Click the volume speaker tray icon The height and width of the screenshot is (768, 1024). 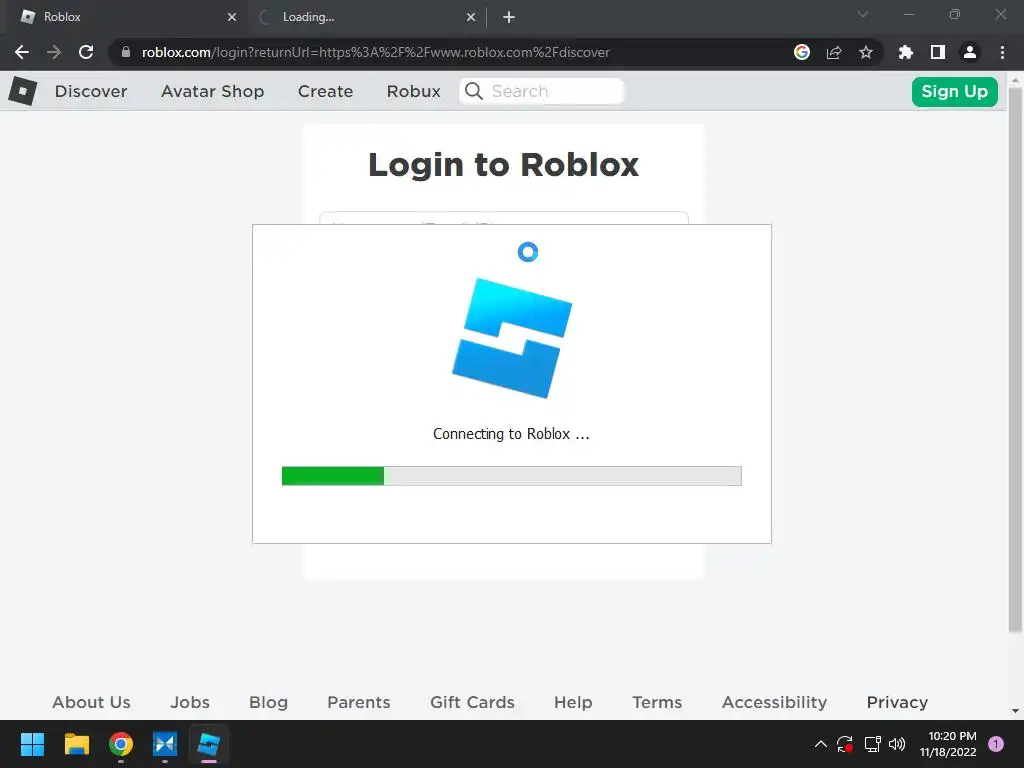coord(897,744)
